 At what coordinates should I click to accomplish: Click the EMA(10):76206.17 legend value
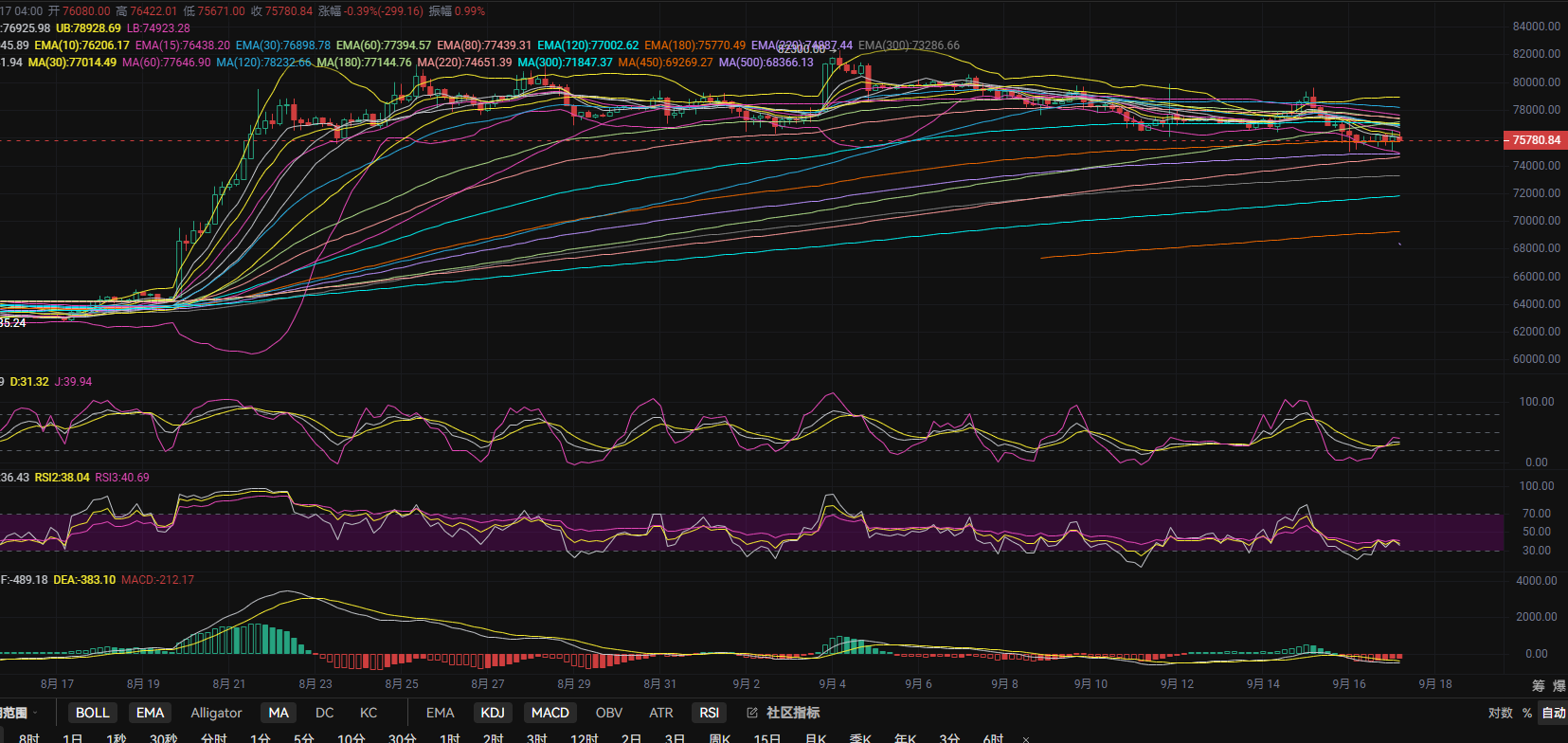point(81,45)
